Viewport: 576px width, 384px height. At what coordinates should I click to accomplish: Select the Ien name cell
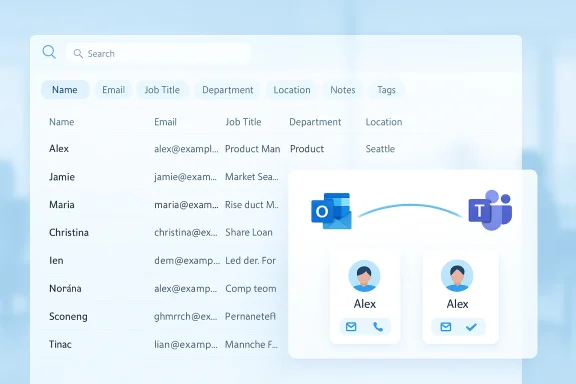[x=56, y=261]
